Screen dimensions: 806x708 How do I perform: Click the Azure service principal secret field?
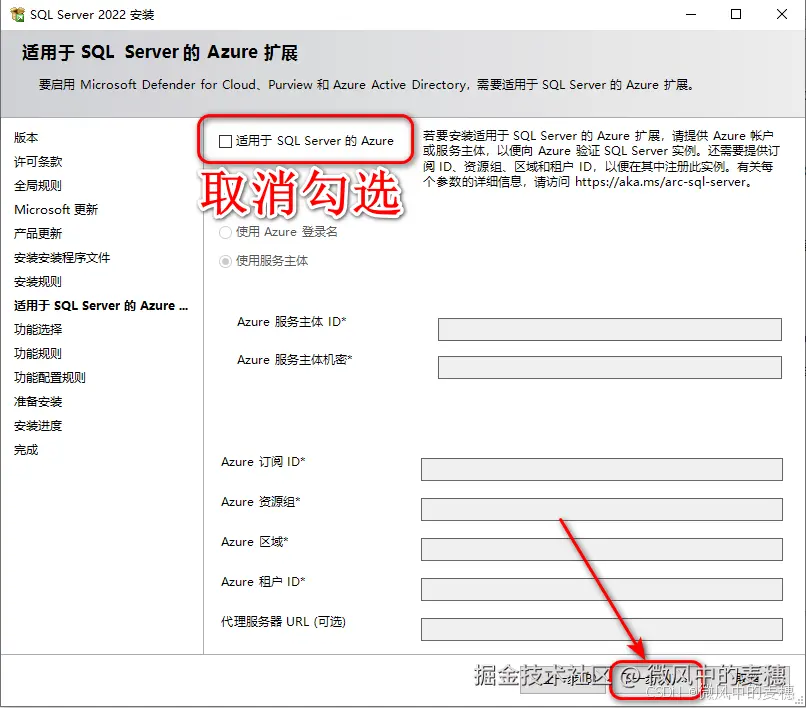click(610, 367)
